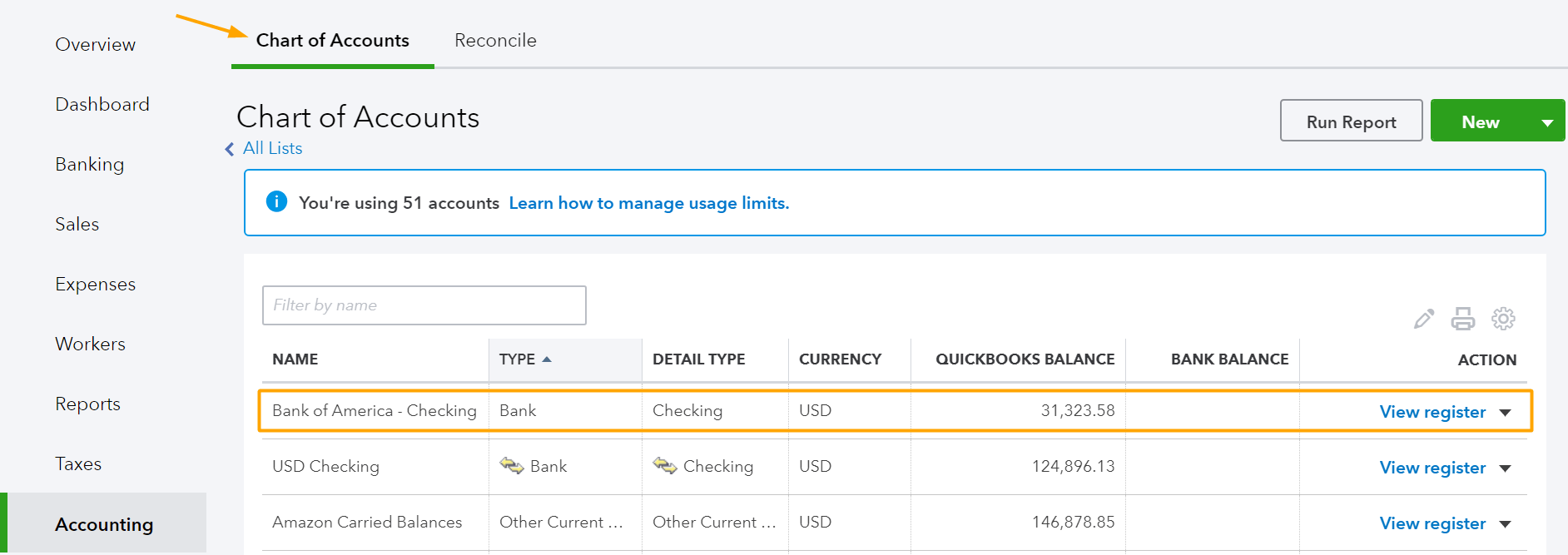Click the pencil batch edit icon
Screen dimensions: 1568x555
pyautogui.click(x=1424, y=319)
